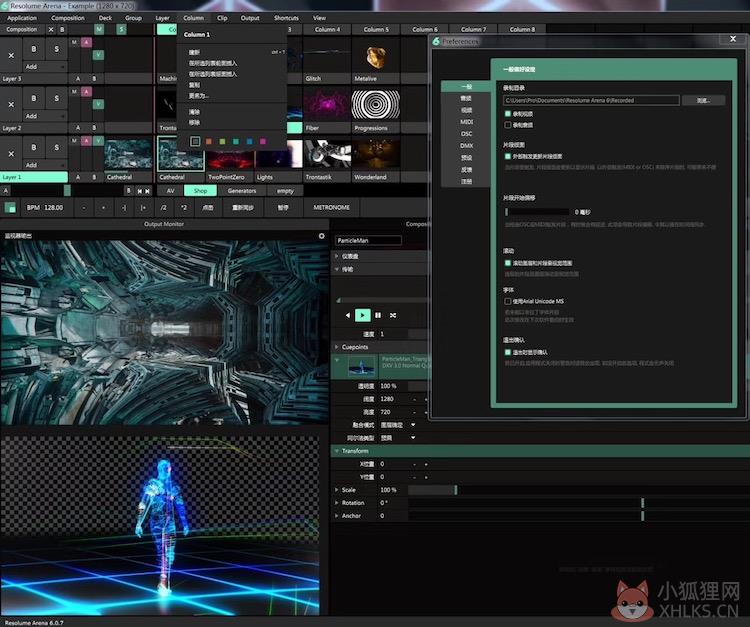Solo Layer 2 with the S button

click(56, 98)
